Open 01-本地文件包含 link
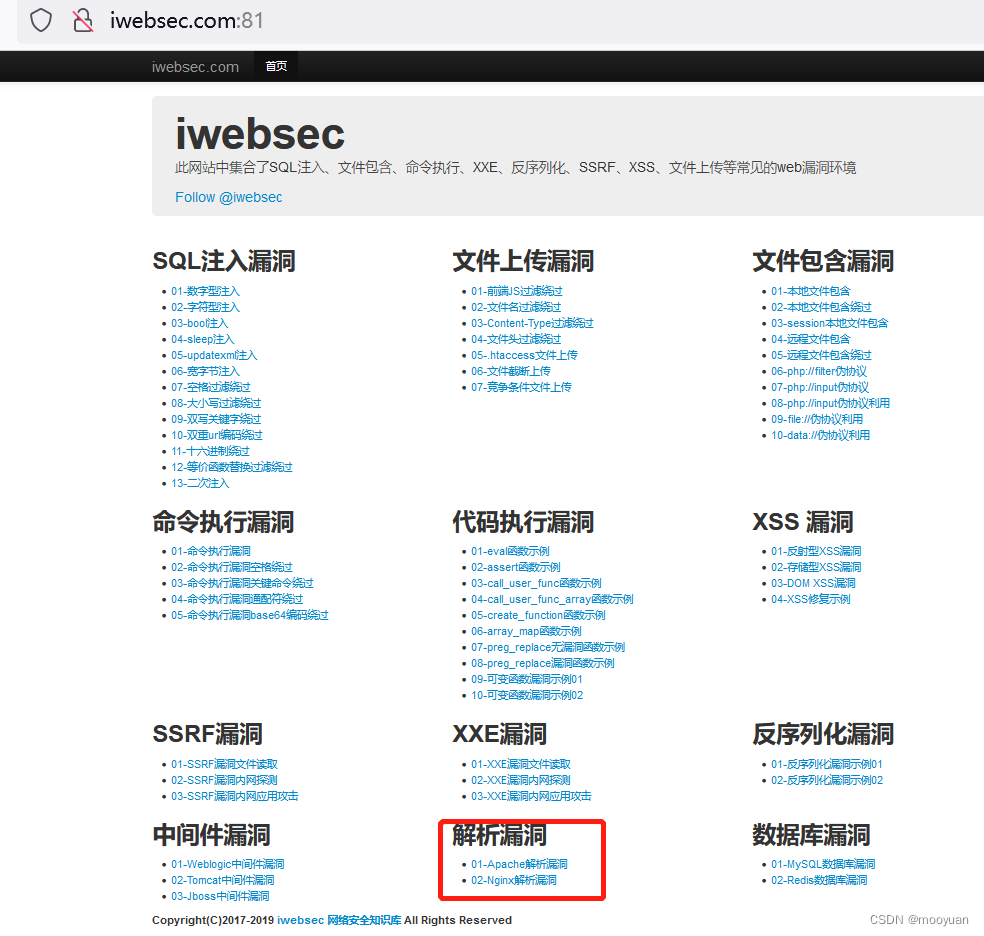The height and width of the screenshot is (936, 984). pos(810,291)
